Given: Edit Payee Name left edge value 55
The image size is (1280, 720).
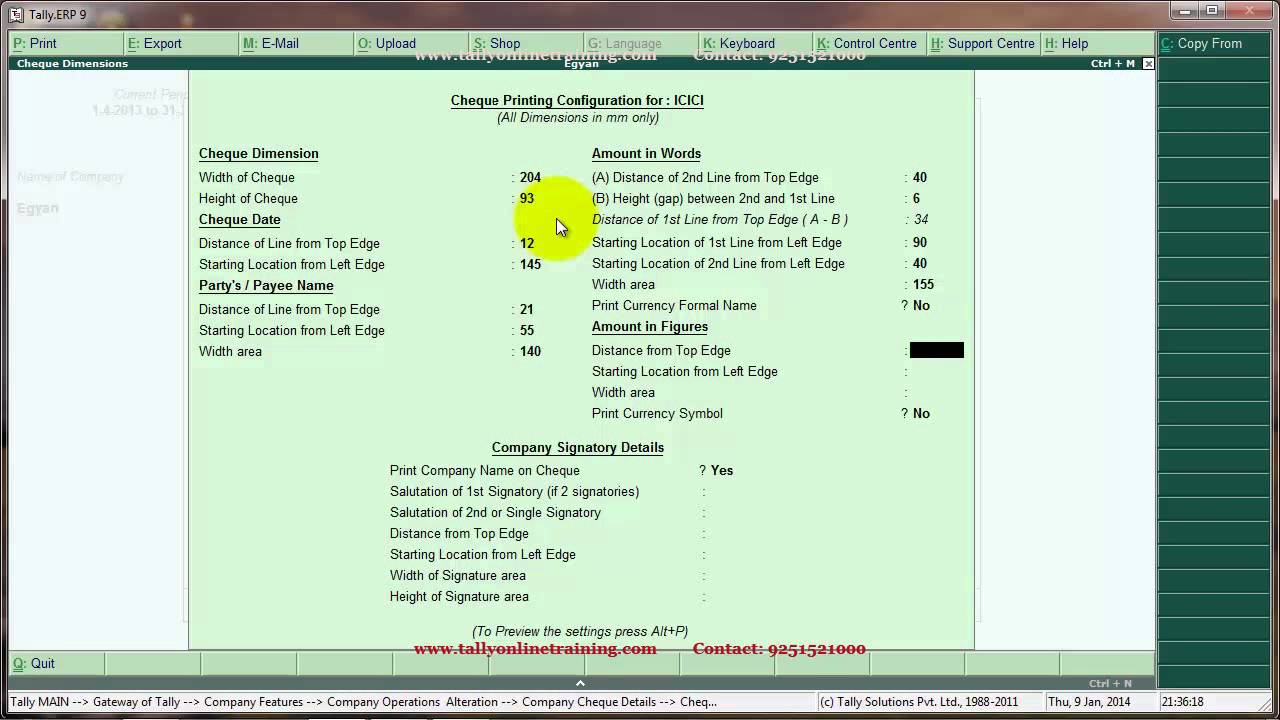Looking at the screenshot, I should coord(527,330).
